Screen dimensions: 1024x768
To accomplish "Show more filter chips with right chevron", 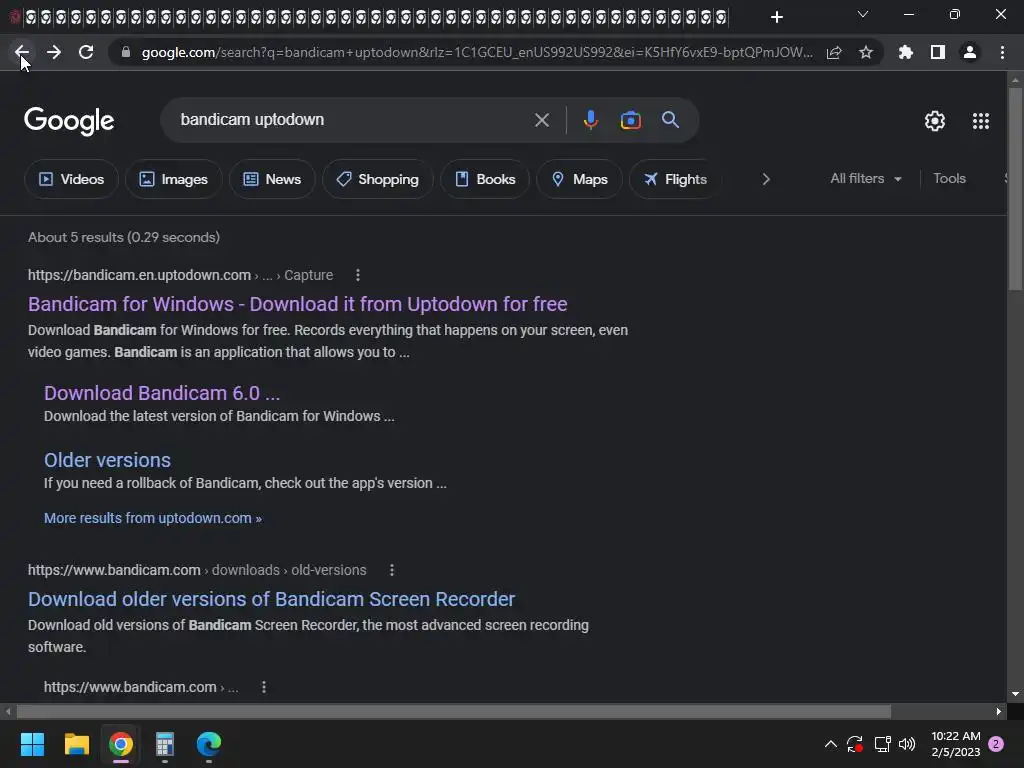I will pos(766,179).
